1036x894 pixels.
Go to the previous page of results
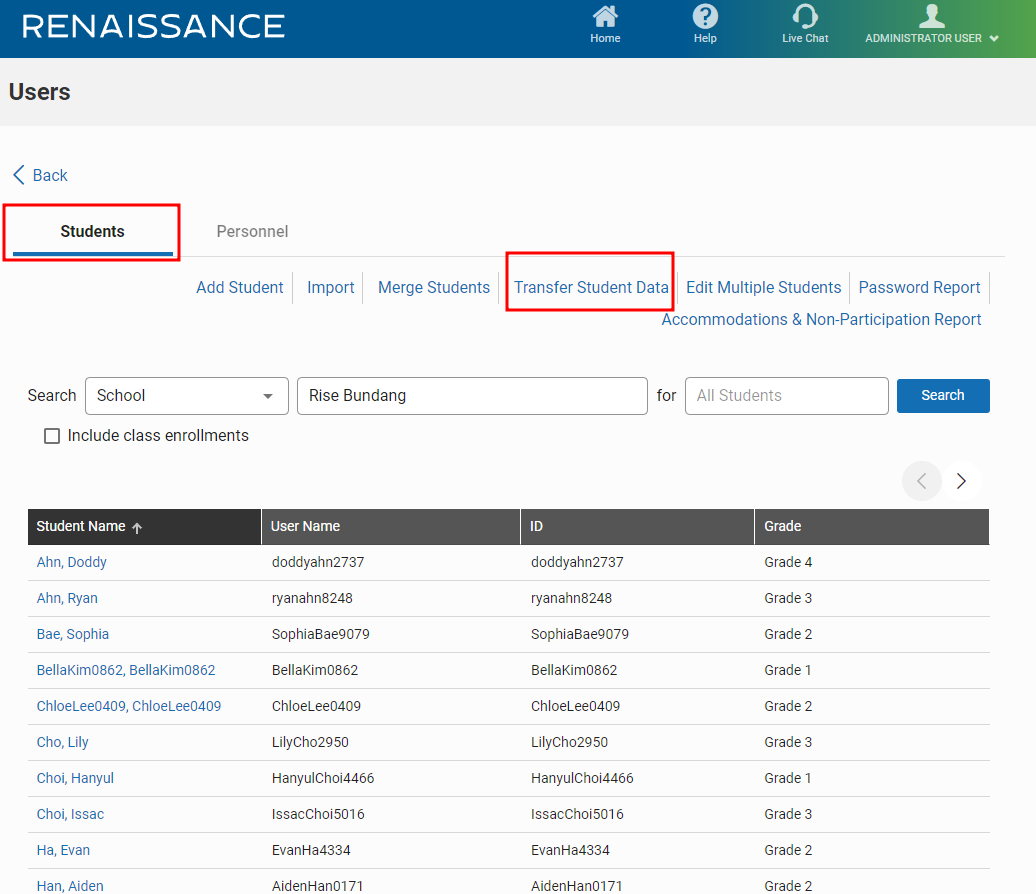[x=922, y=481]
